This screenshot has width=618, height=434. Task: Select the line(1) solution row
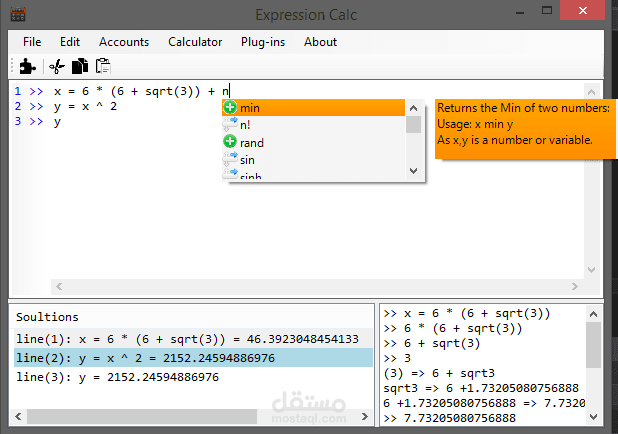[193, 339]
